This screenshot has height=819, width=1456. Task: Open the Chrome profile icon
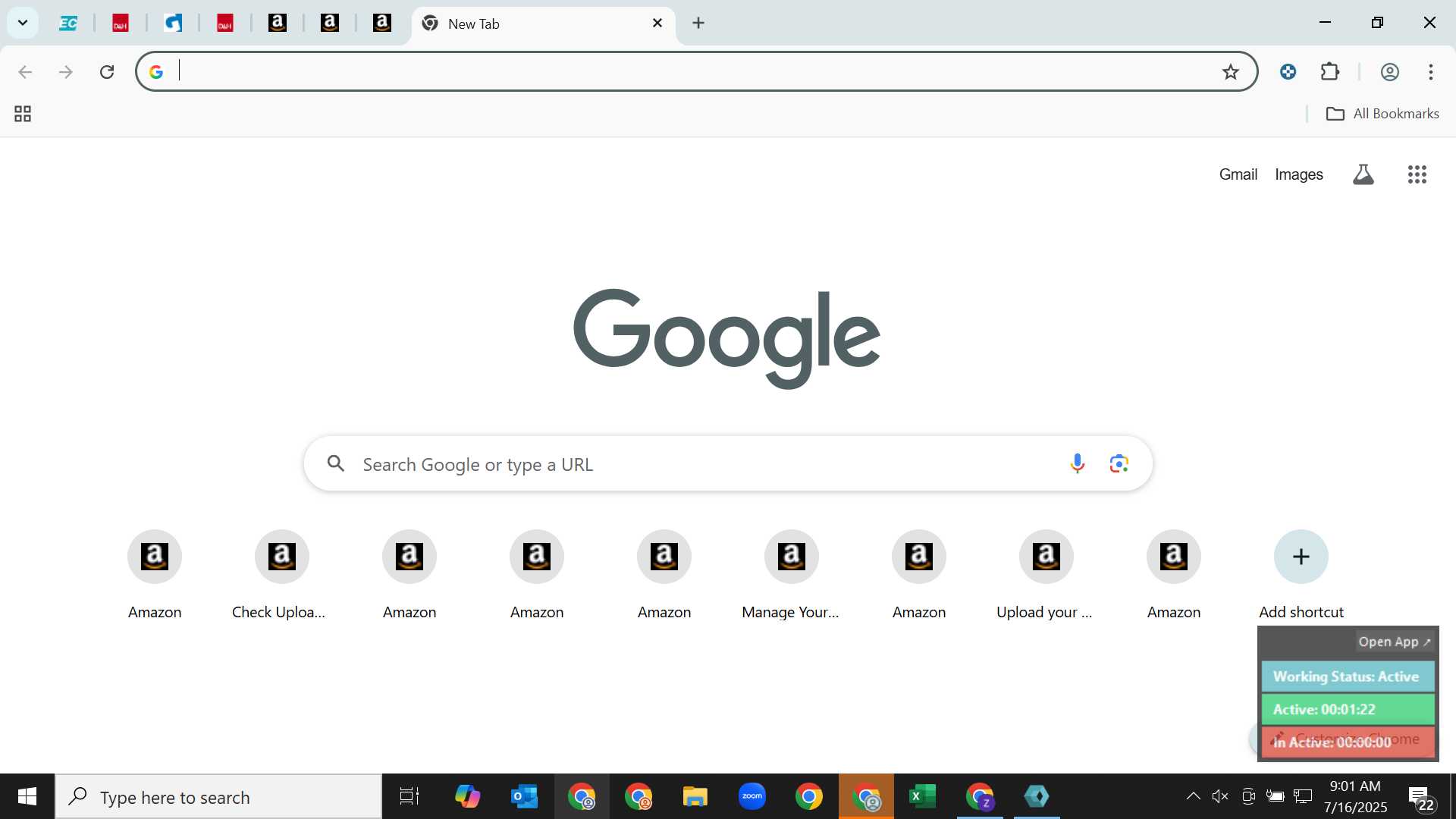[x=1389, y=72]
